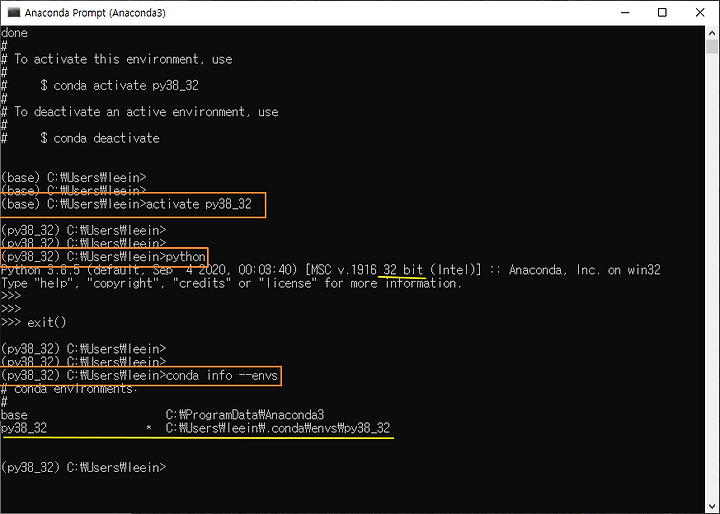Screen dimensions: 720x514
Task: Click the Anaconda Prompt title bar icon
Action: pyautogui.click(x=14, y=12)
